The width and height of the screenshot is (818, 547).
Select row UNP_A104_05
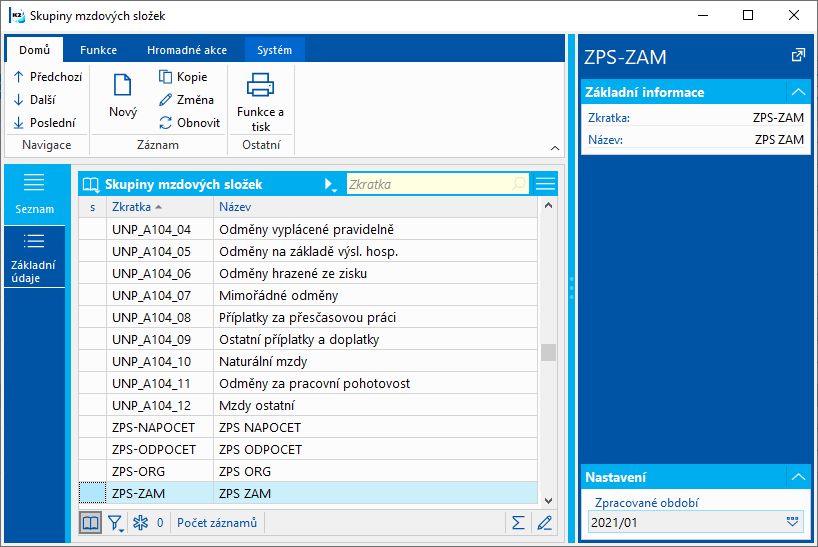tap(308, 251)
